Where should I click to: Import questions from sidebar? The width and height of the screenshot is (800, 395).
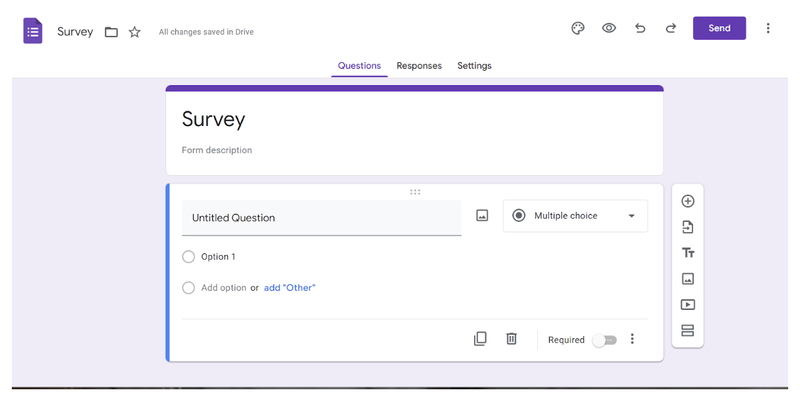click(x=688, y=227)
